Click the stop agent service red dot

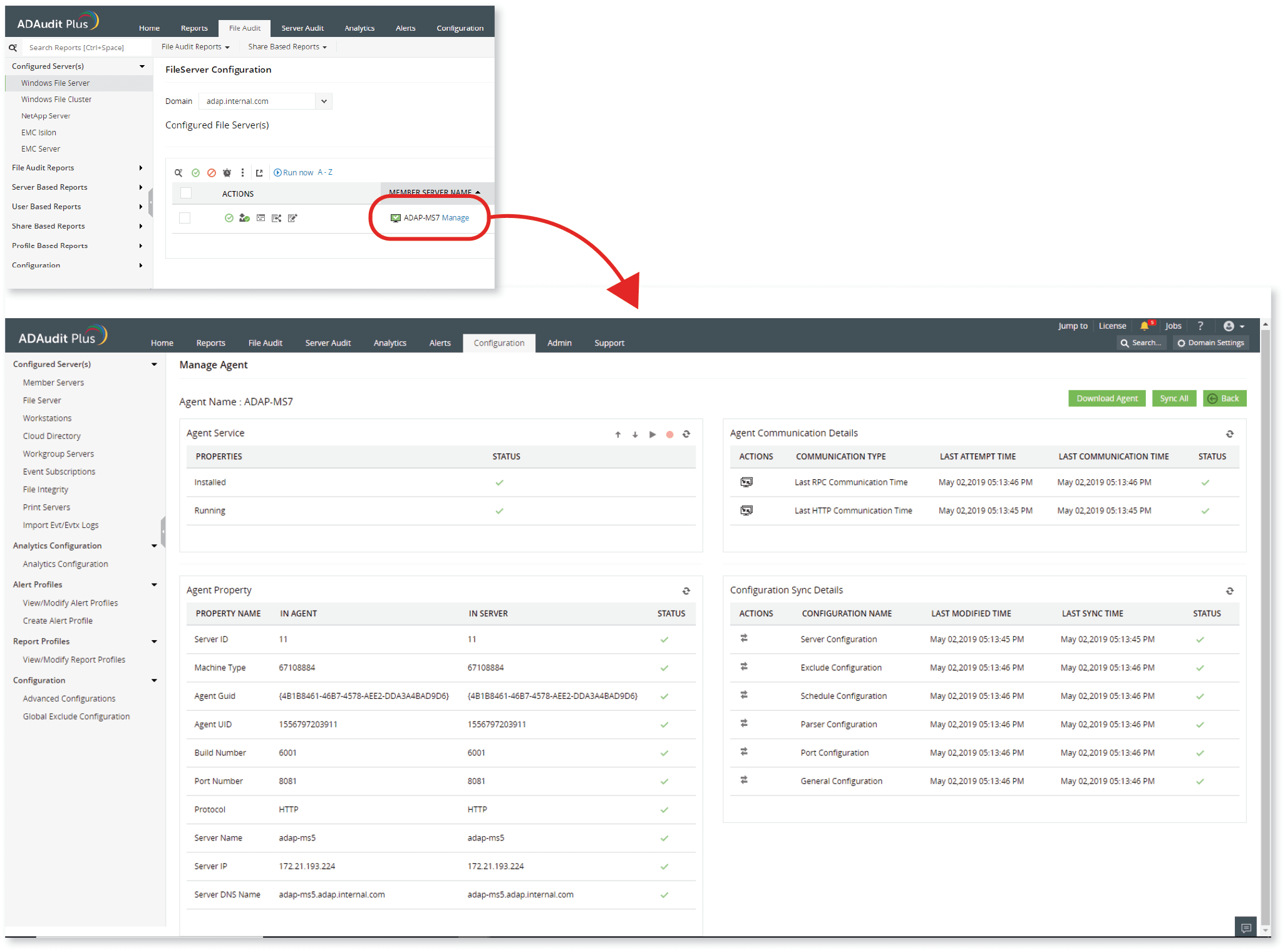pyautogui.click(x=669, y=434)
